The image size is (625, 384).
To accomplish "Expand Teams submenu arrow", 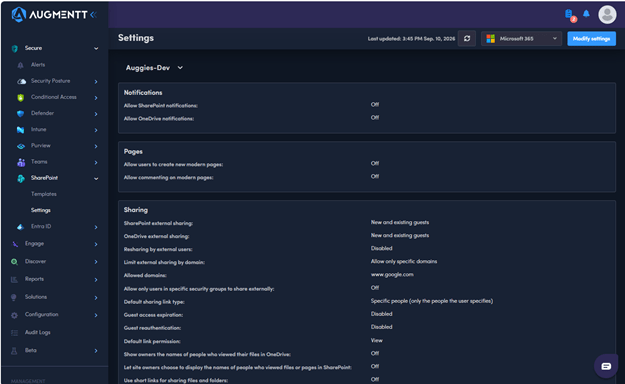I will click(x=96, y=163).
